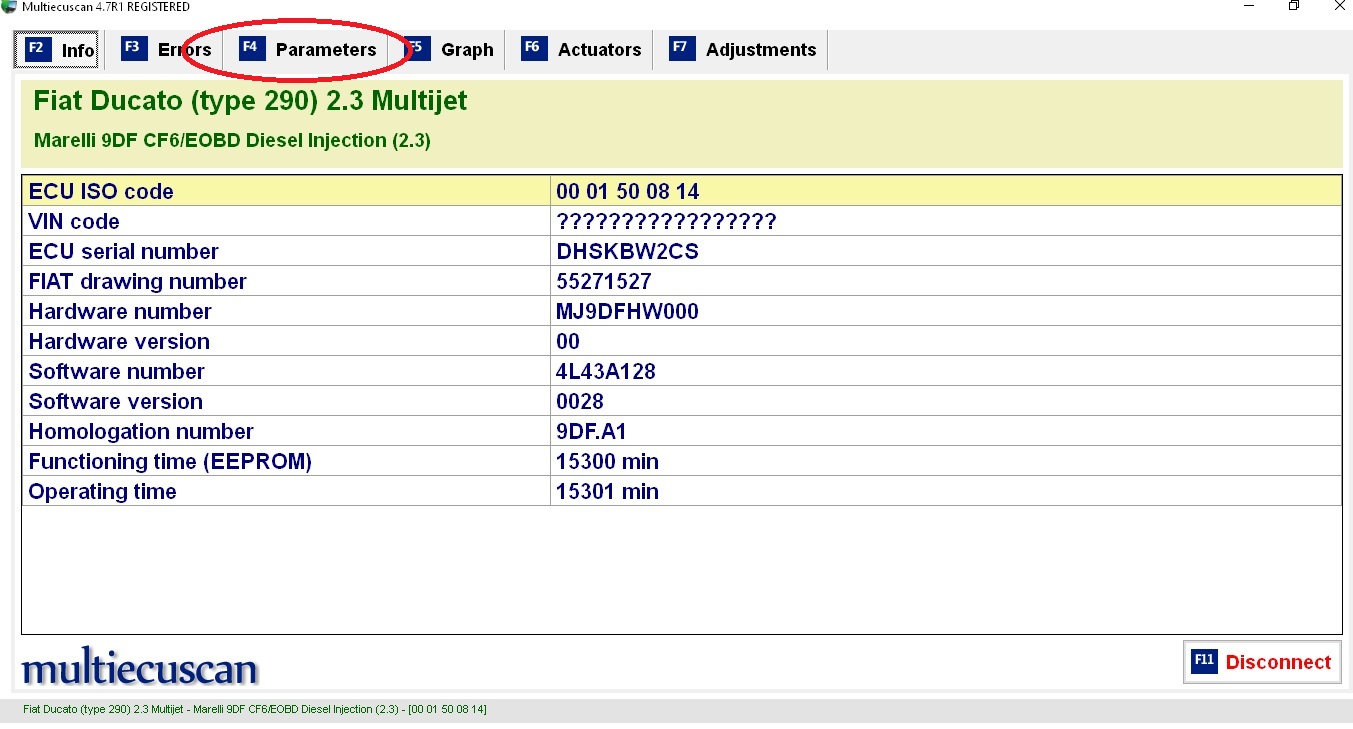Click the Multiecuscan title bar app icon
The height and width of the screenshot is (729, 1353).
click(x=9, y=7)
